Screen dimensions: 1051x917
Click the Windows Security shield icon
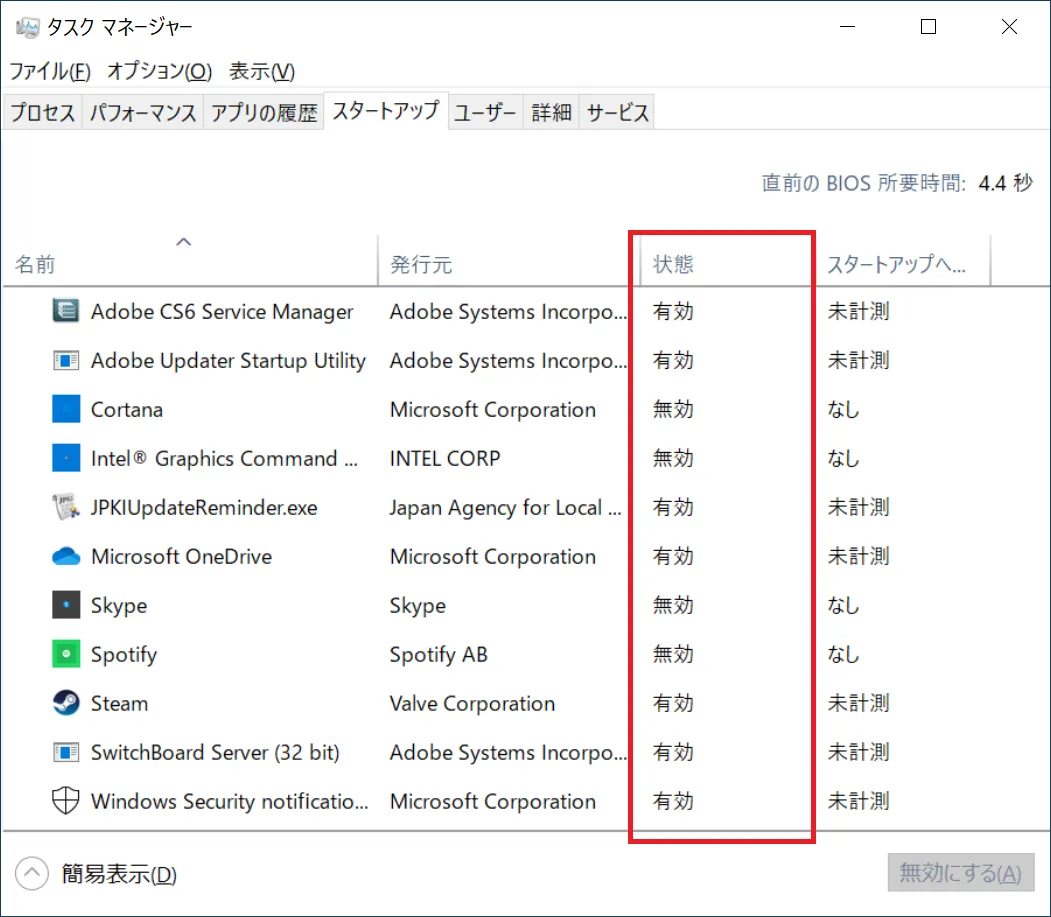66,801
